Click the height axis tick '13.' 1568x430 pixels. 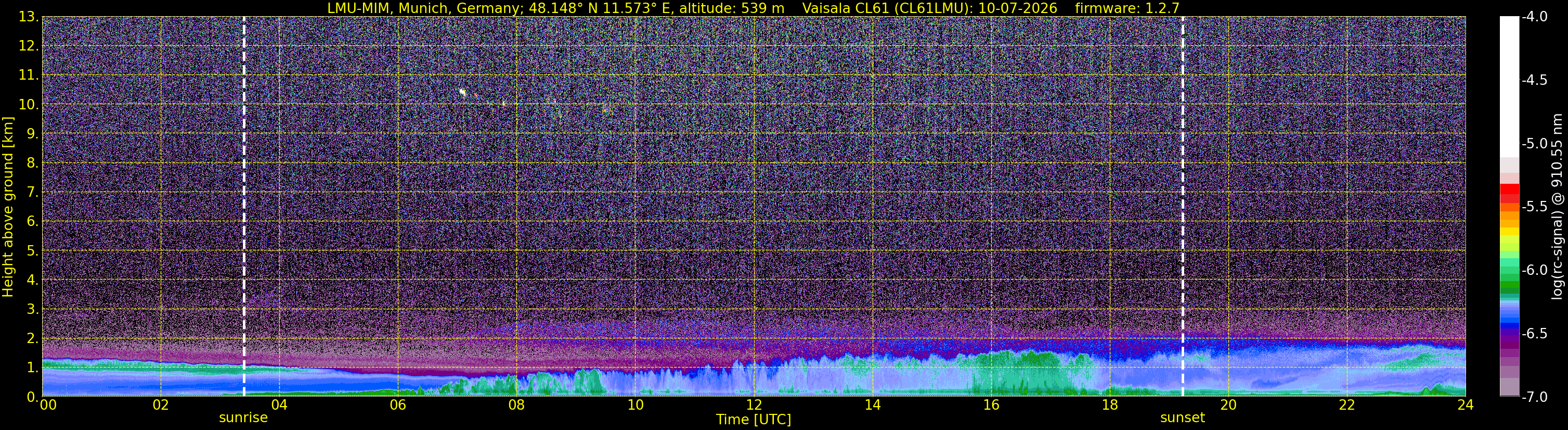[28, 17]
